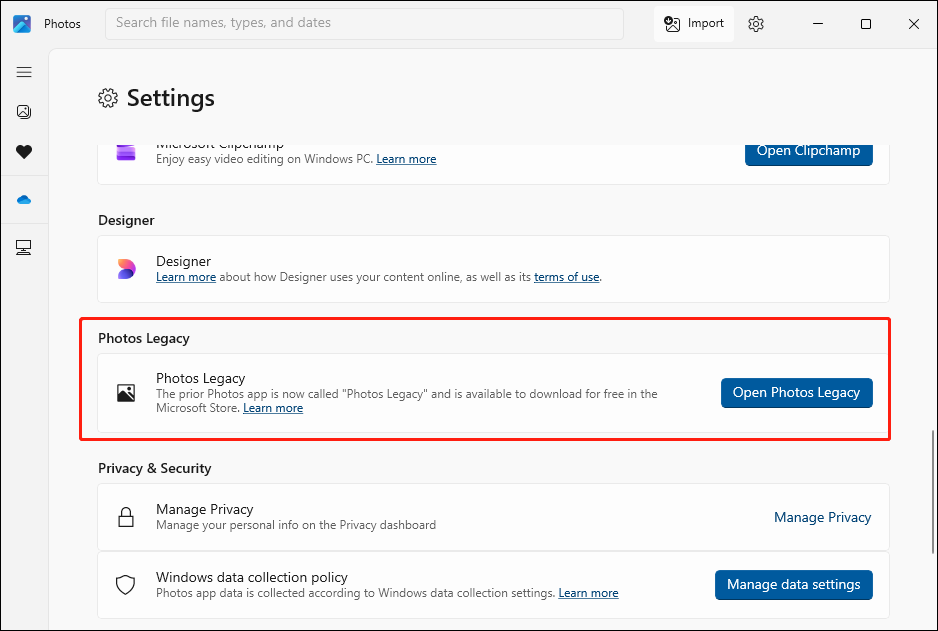Open data collection policy Learn more link
Image resolution: width=938 pixels, height=631 pixels.
click(x=589, y=593)
